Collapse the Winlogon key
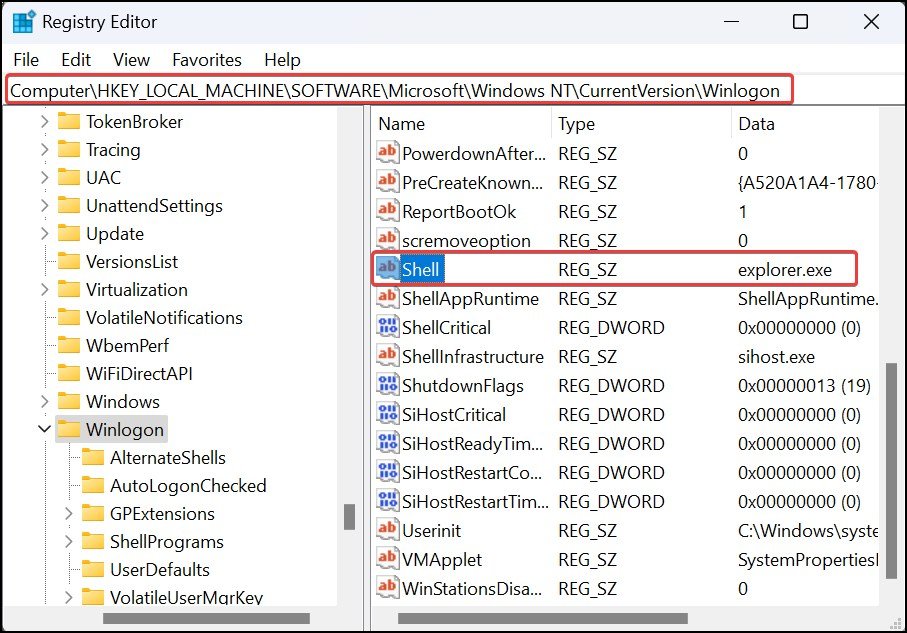The height and width of the screenshot is (633, 907). tap(45, 429)
